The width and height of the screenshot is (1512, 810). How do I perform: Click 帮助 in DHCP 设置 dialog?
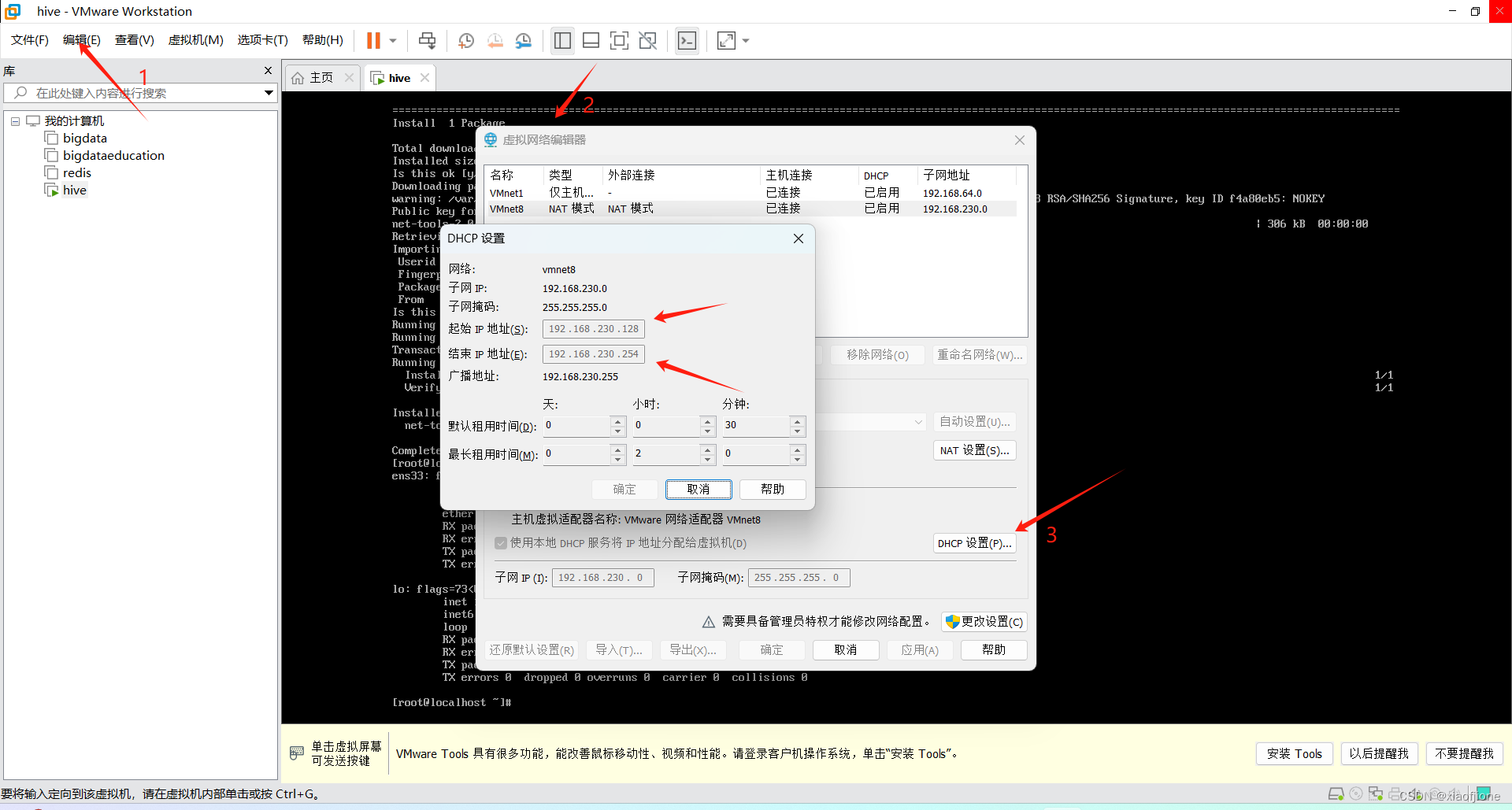pyautogui.click(x=773, y=489)
